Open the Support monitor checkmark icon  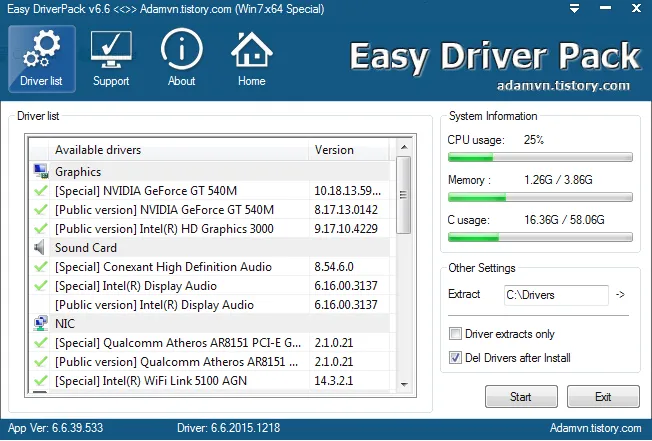[x=111, y=59]
